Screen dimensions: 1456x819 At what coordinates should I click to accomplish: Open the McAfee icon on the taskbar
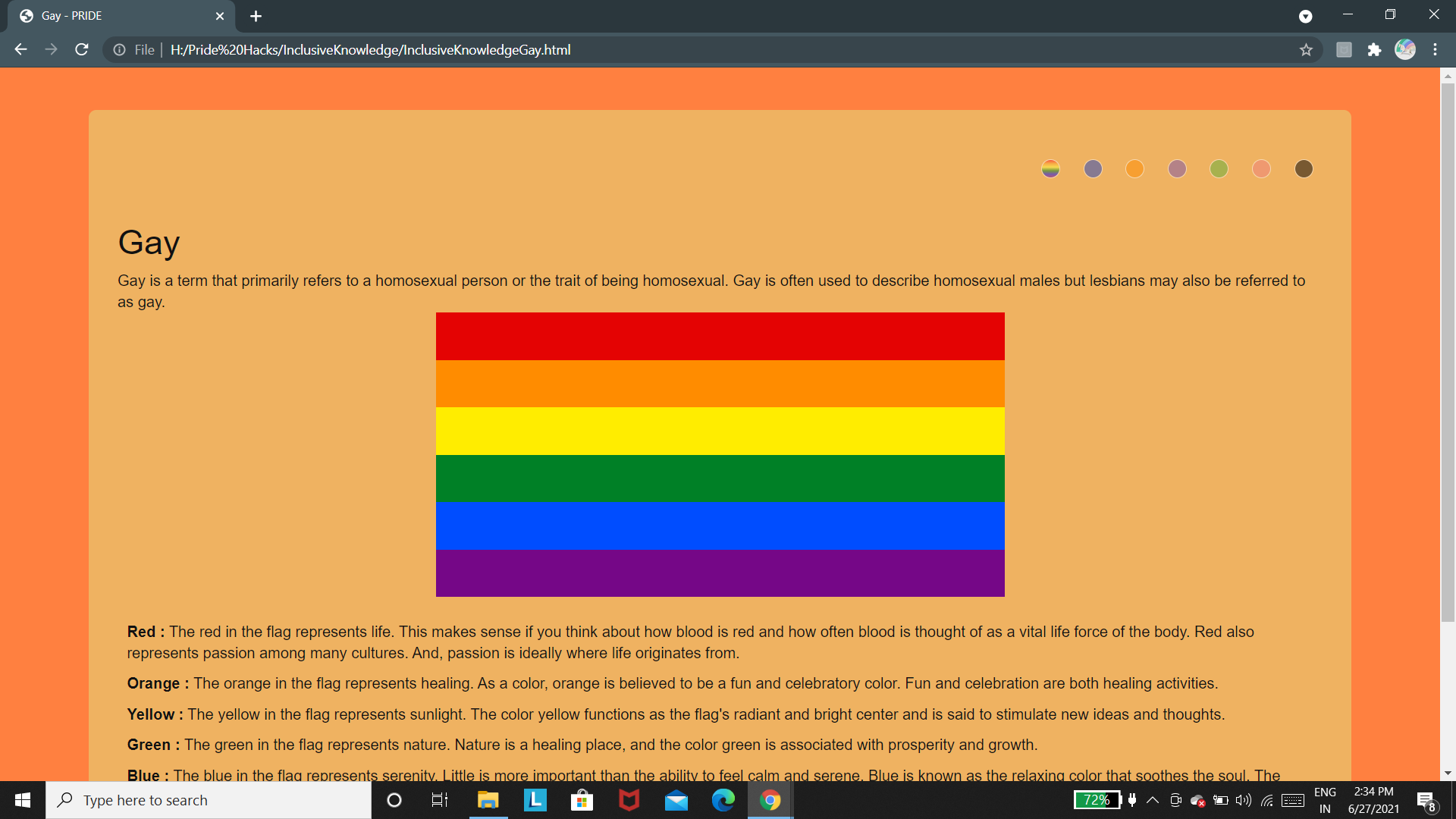click(x=629, y=800)
